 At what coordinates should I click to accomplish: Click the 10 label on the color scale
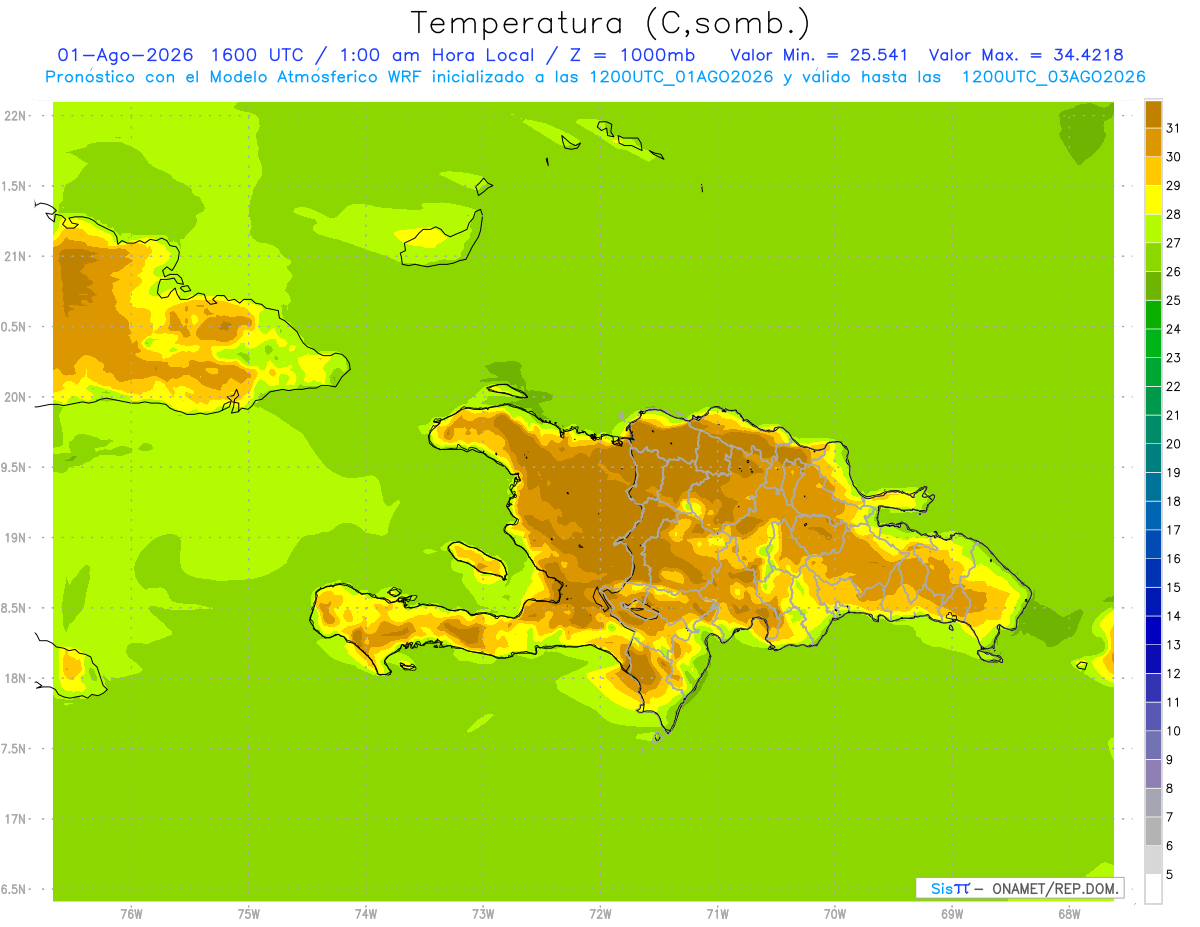point(1173,731)
